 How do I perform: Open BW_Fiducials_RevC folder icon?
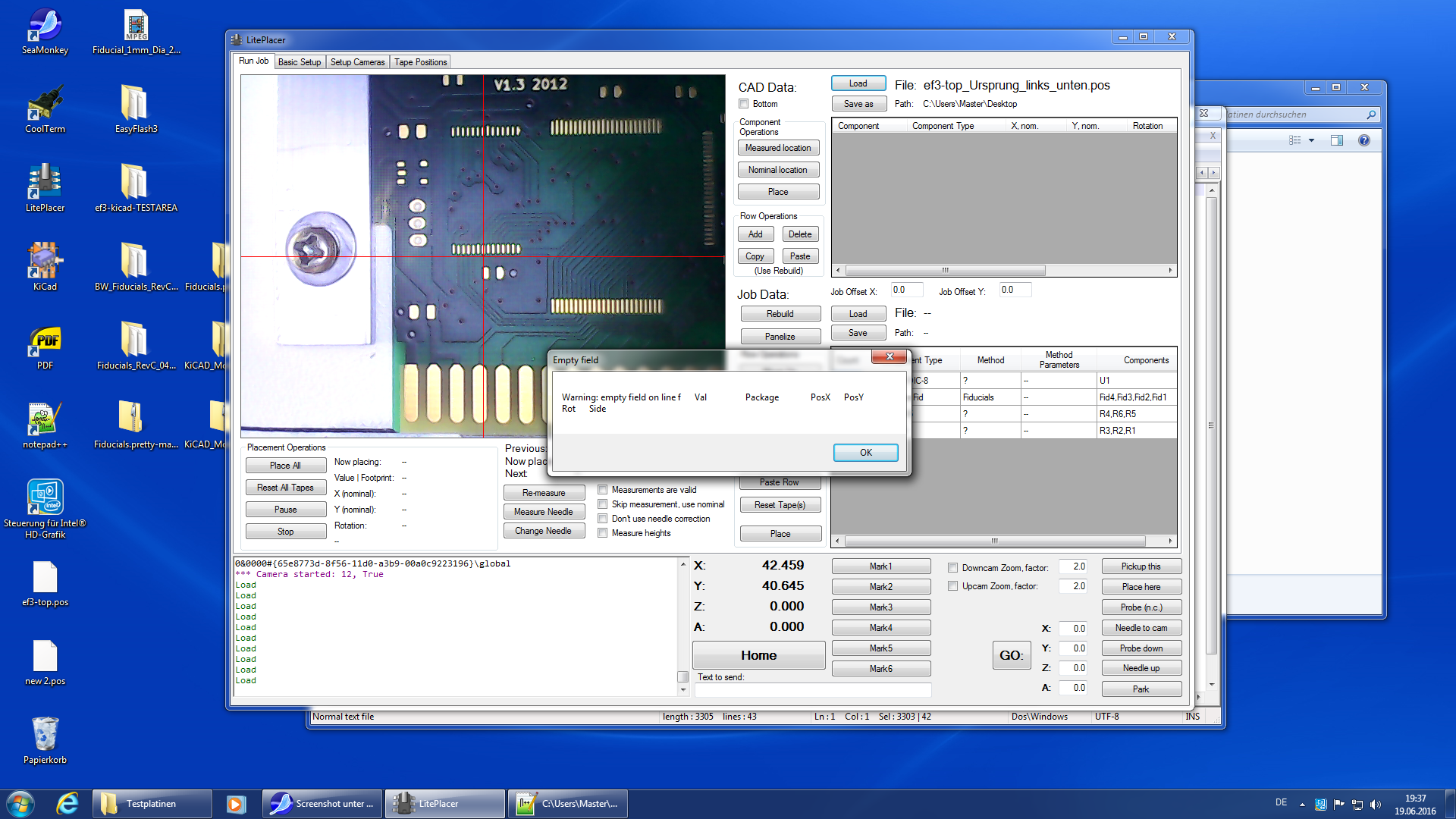tap(136, 267)
